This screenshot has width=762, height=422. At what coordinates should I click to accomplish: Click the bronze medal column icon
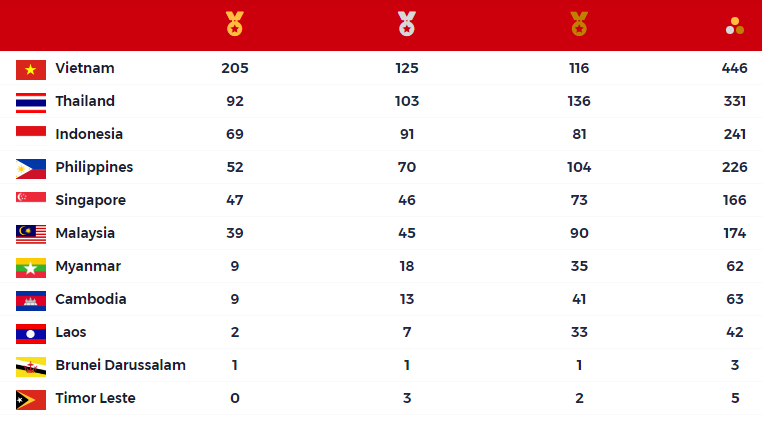pos(579,23)
